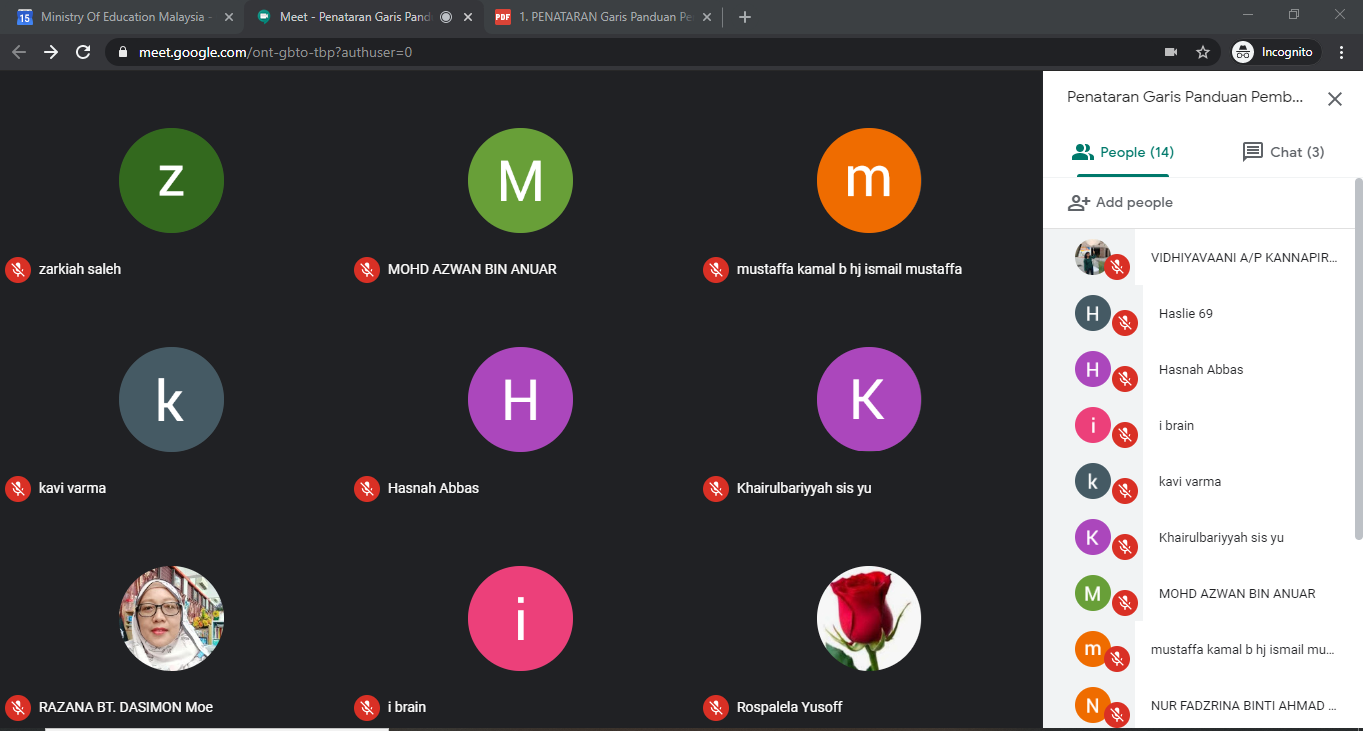The height and width of the screenshot is (731, 1363).
Task: Select i brain's pink avatar tile
Action: pos(520,619)
